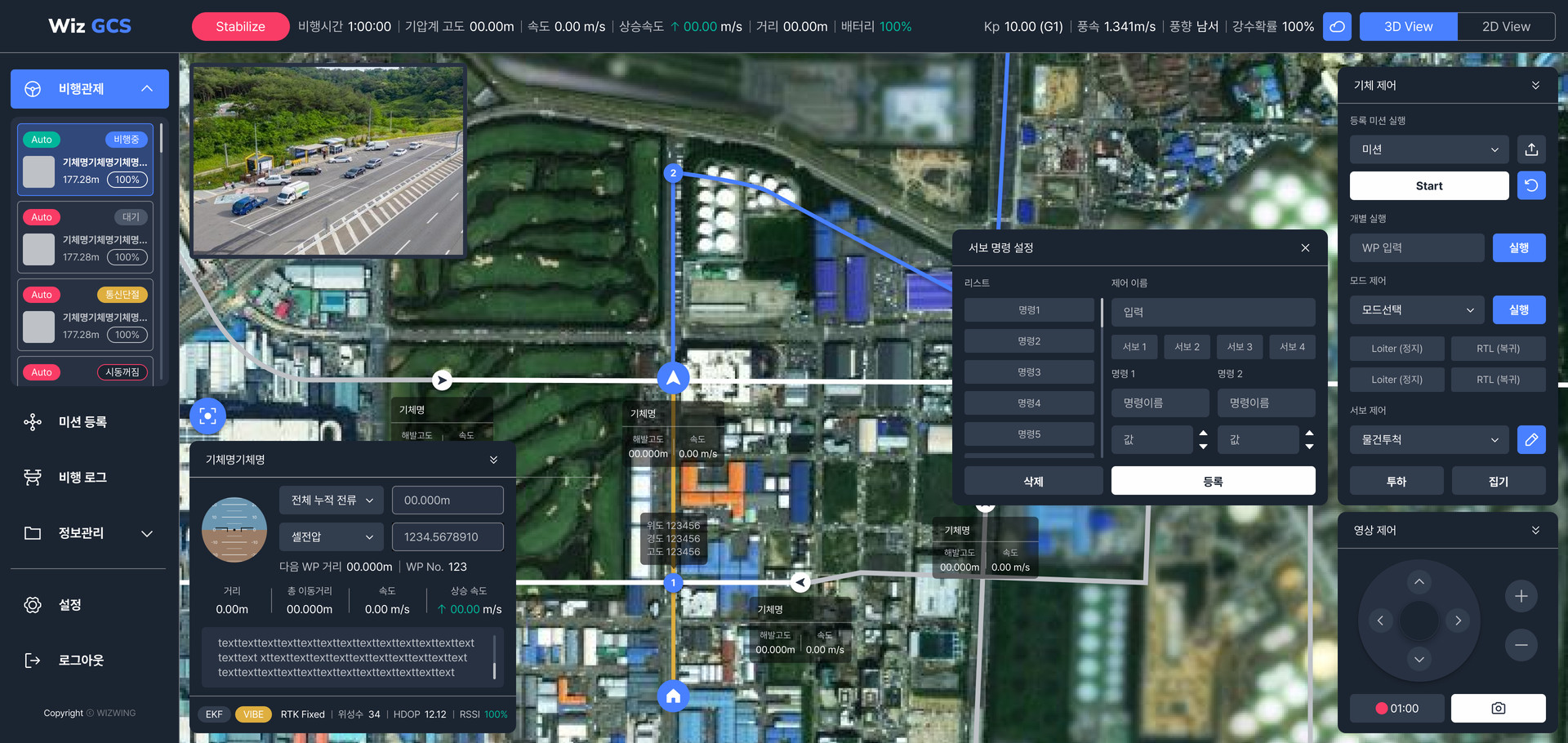Pan camera left with the gimbal arrow
The image size is (1568, 743).
tap(1380, 621)
